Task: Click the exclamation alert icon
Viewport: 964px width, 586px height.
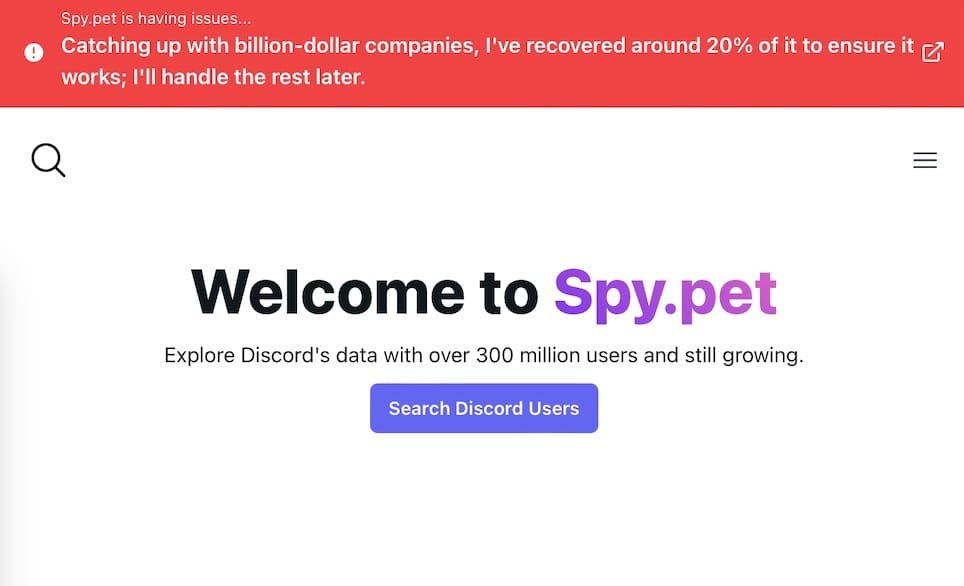Action: click(34, 52)
